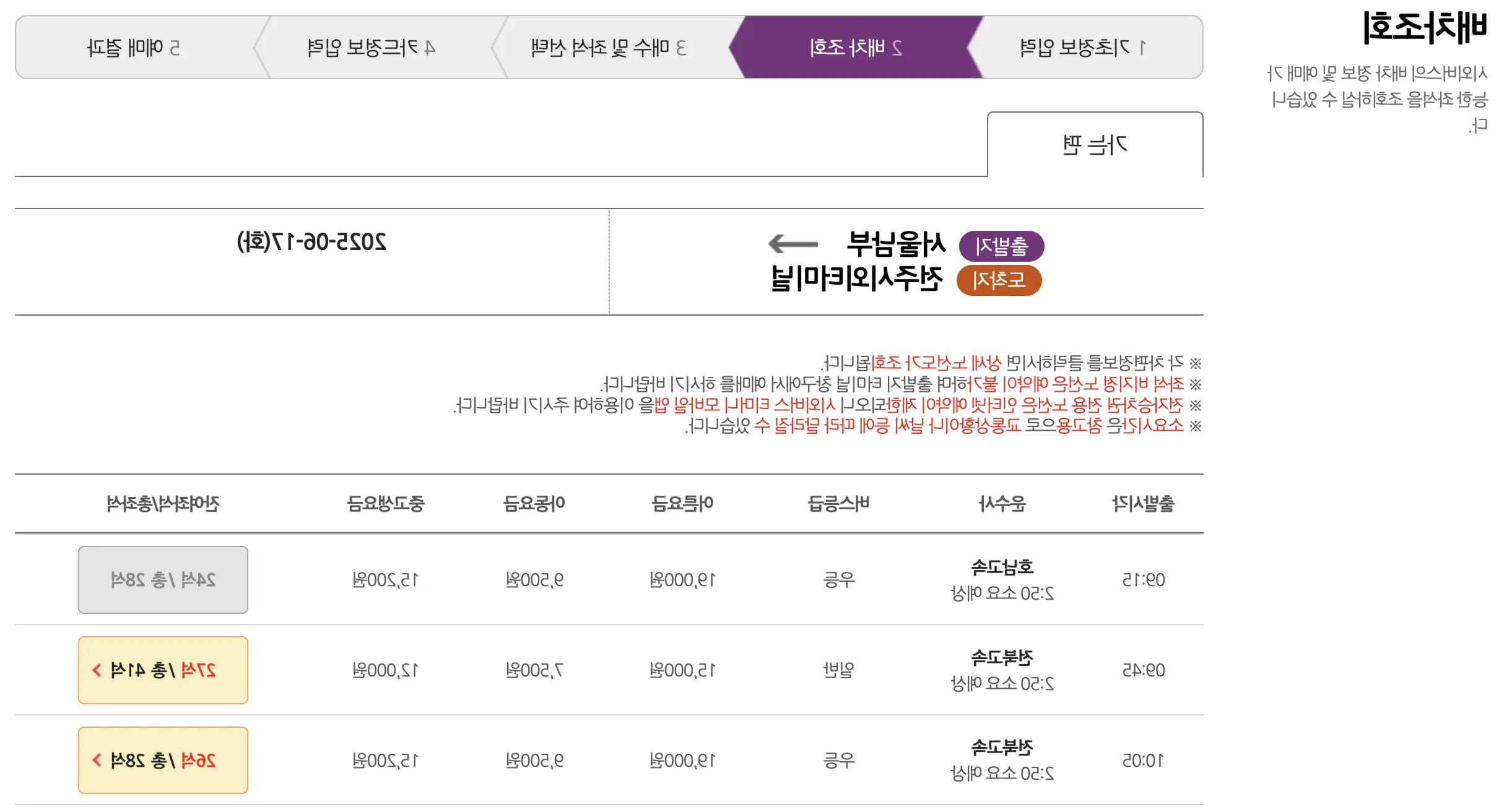Screen dimensions: 1512x807
Task: Choose 10:05 bus with 26석 remaining
Action: pyautogui.click(x=163, y=760)
